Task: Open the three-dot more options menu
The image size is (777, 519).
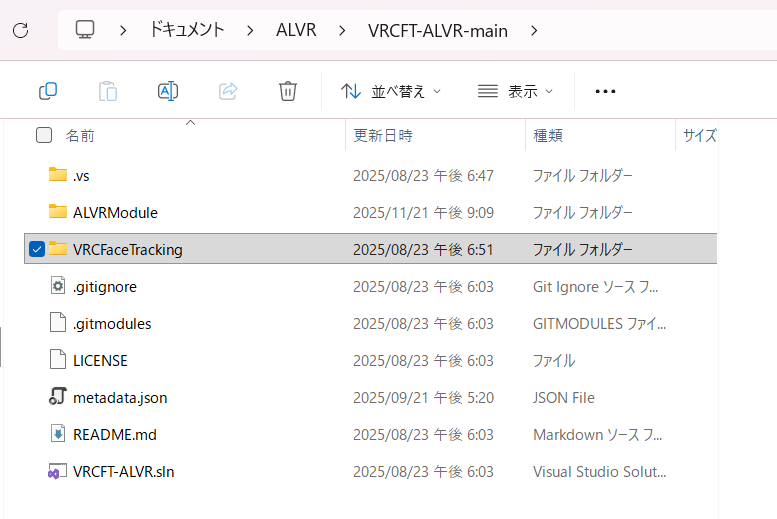Action: 605,91
